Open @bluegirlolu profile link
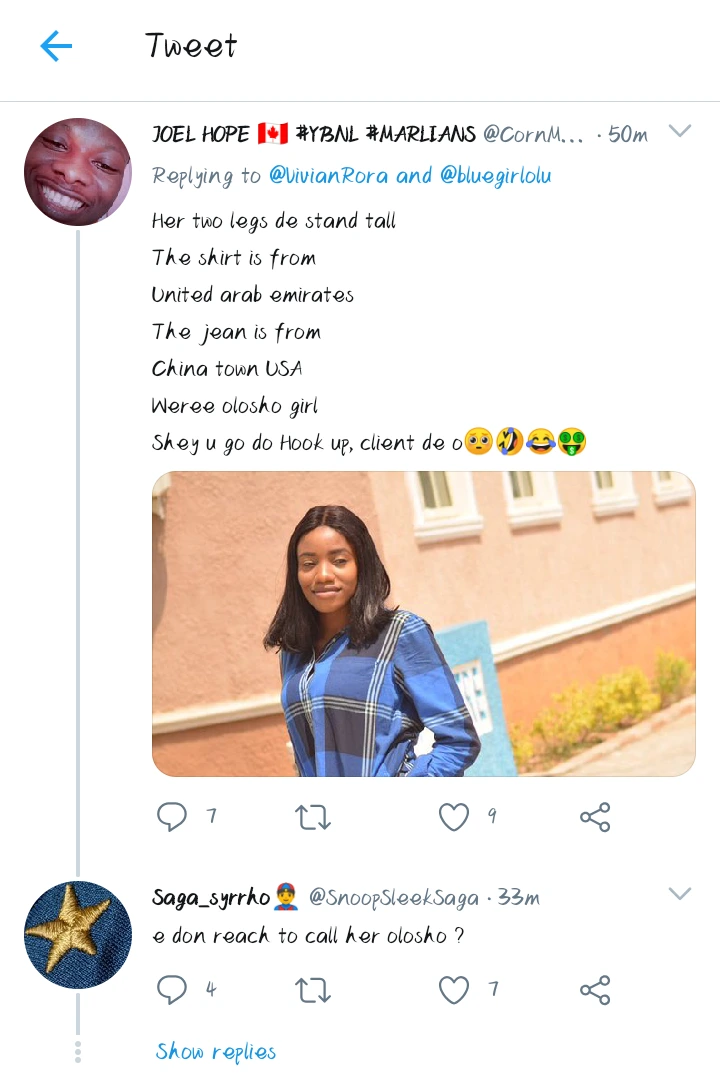The image size is (720, 1092). [x=494, y=176]
